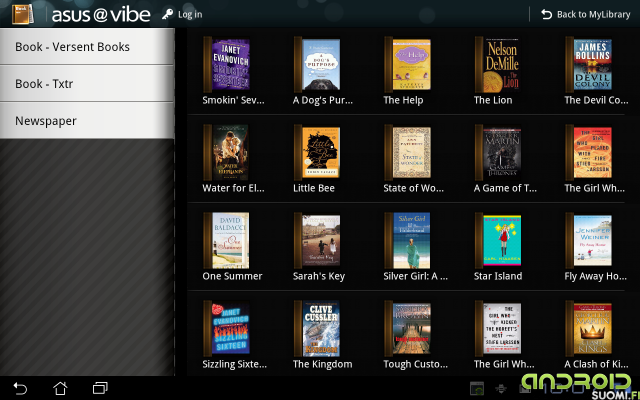Open Sizzling Sixteen book cover
The width and height of the screenshot is (640, 400).
(x=227, y=329)
